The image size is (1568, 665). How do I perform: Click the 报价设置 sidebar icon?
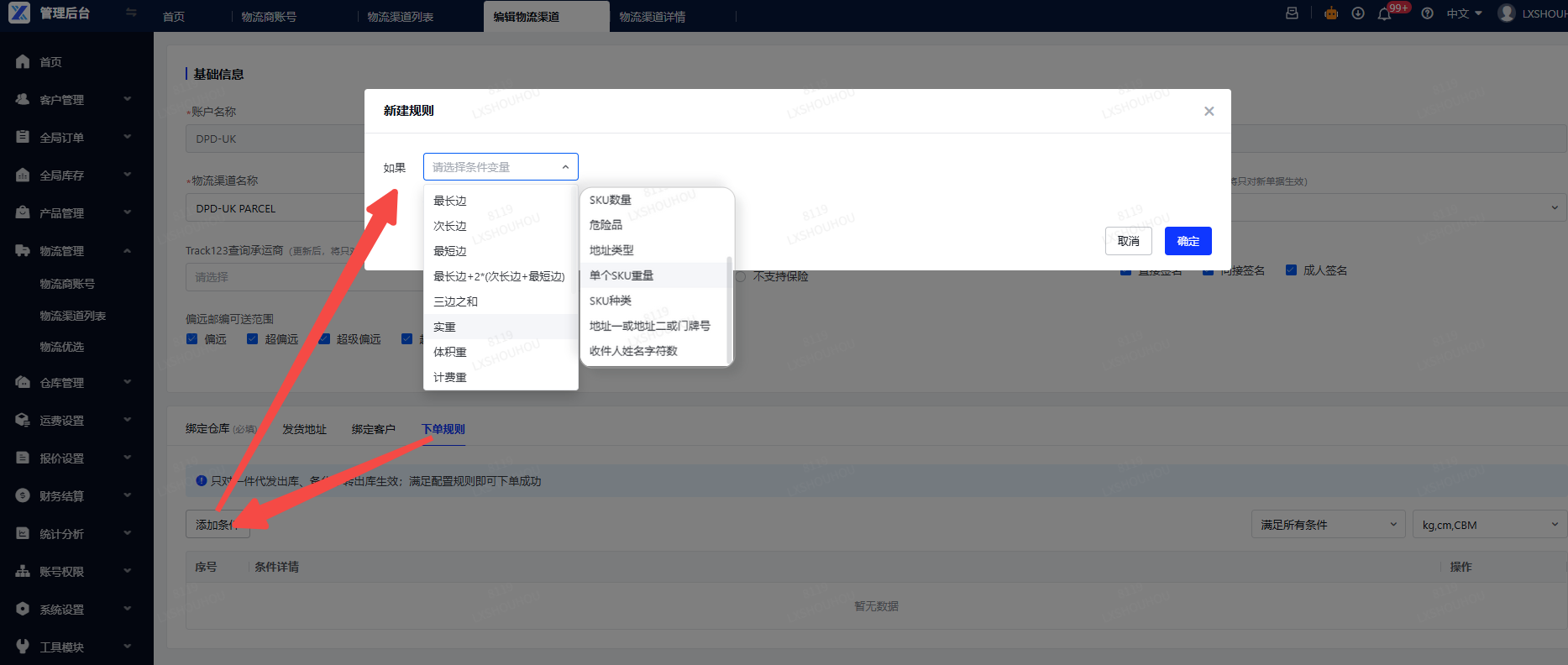click(23, 458)
